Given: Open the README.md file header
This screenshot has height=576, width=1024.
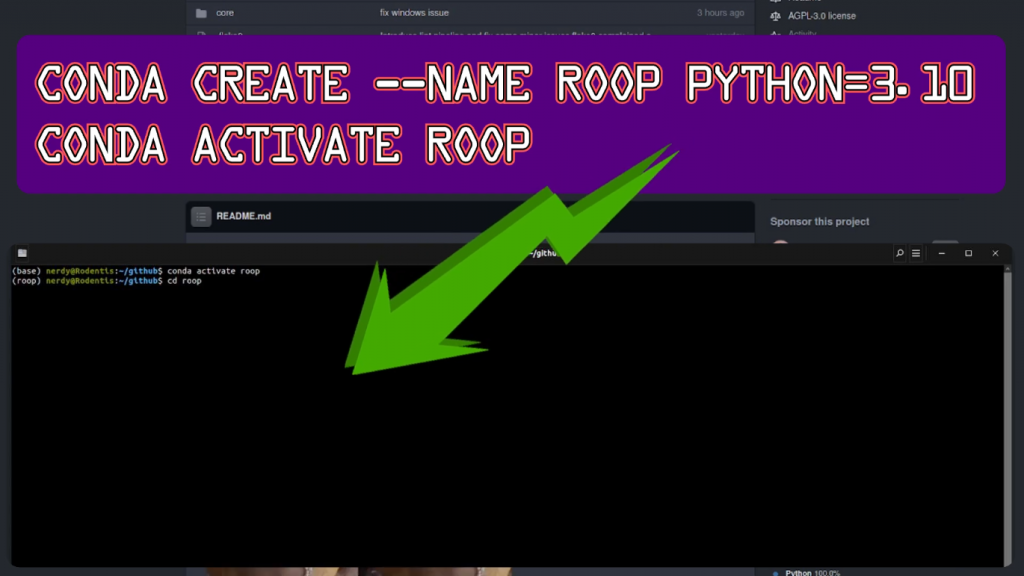Looking at the screenshot, I should (x=244, y=216).
